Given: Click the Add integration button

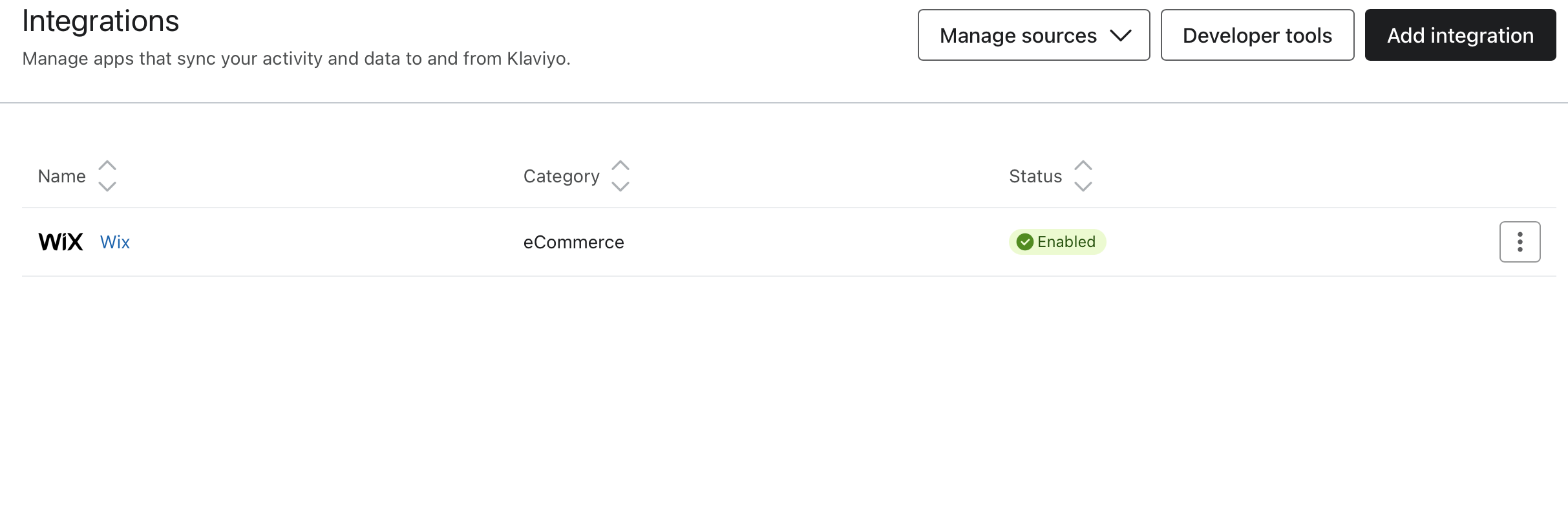Looking at the screenshot, I should (1460, 35).
